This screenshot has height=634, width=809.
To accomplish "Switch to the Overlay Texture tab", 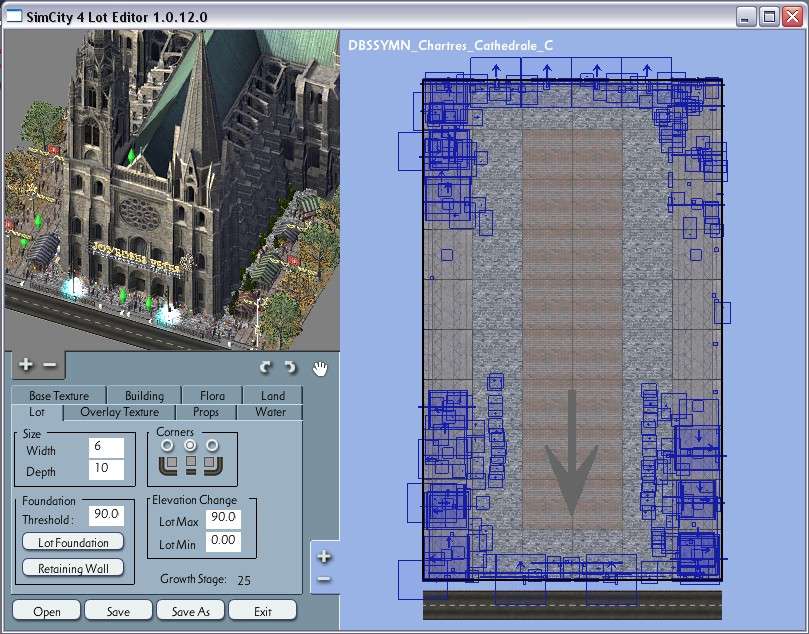I will (120, 412).
